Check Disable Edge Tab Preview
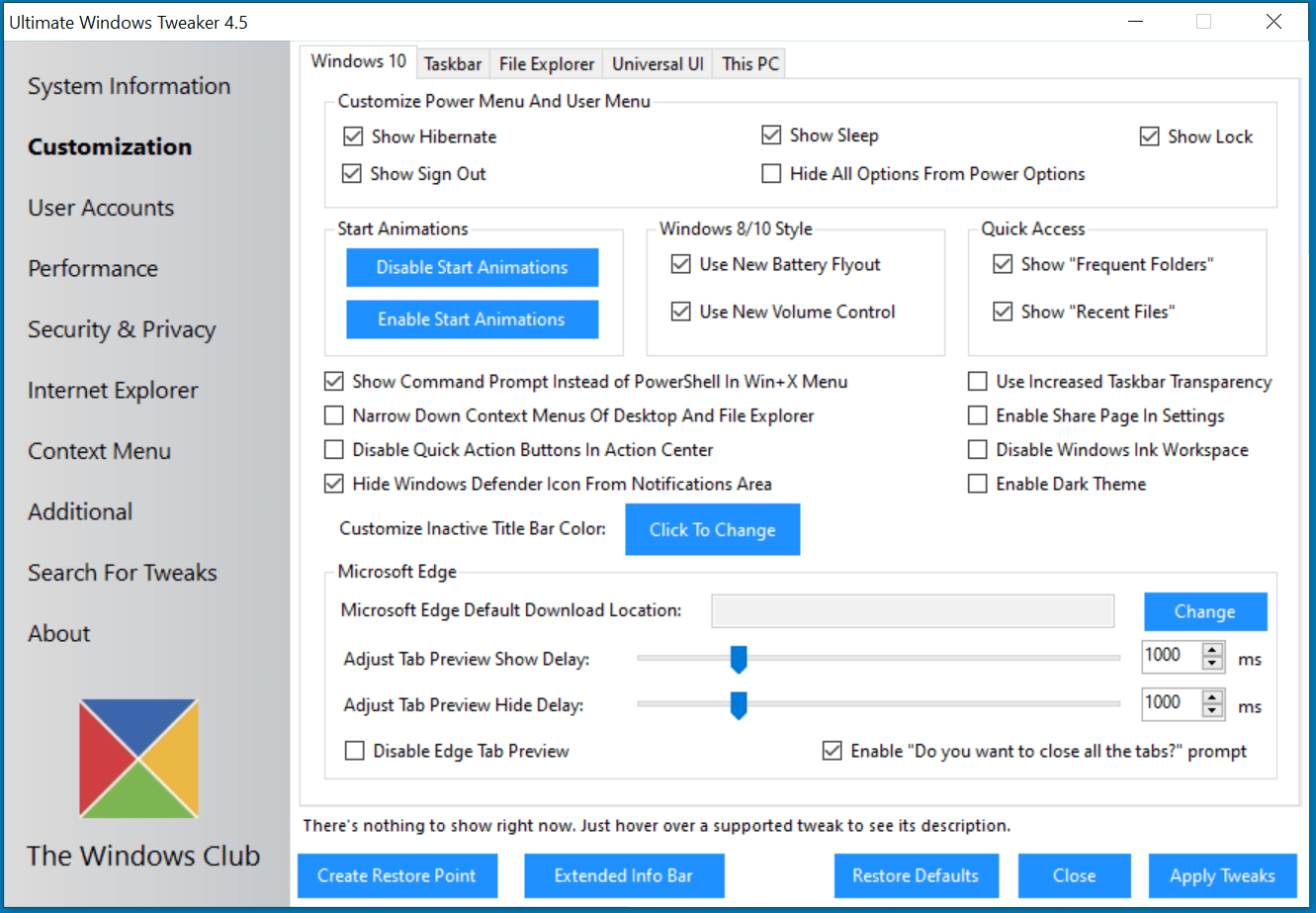 (x=355, y=752)
